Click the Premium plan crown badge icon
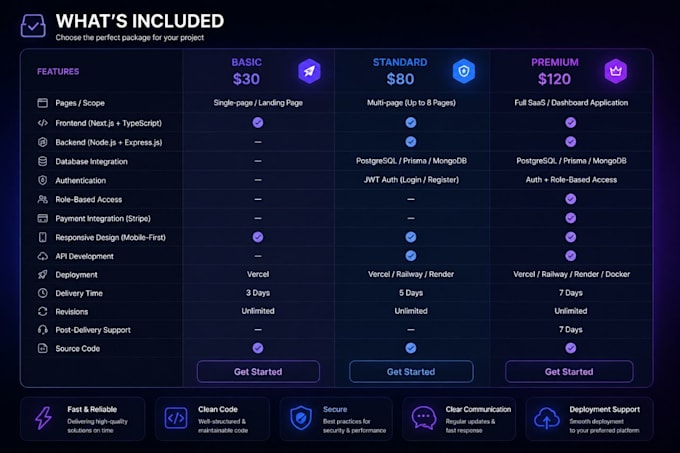The width and height of the screenshot is (680, 453). [x=616, y=71]
